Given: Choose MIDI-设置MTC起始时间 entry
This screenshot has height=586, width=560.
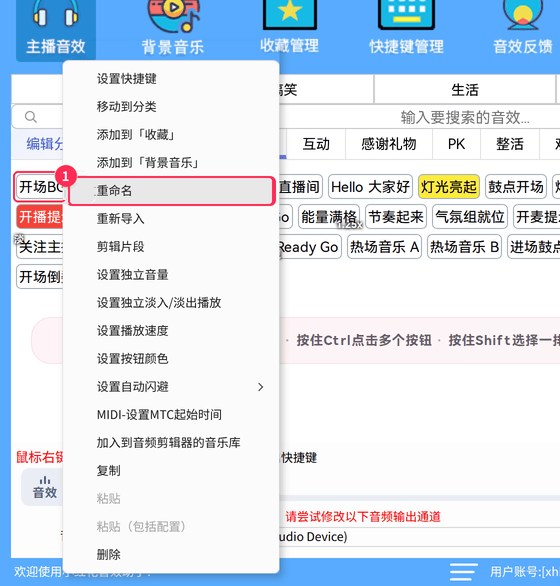Looking at the screenshot, I should [171, 415].
